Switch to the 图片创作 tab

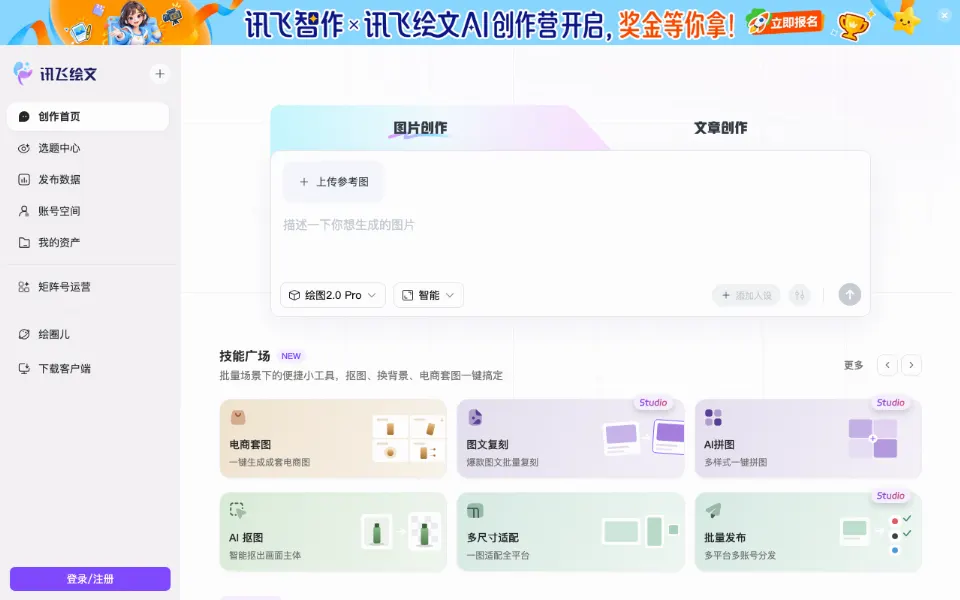pyautogui.click(x=420, y=128)
